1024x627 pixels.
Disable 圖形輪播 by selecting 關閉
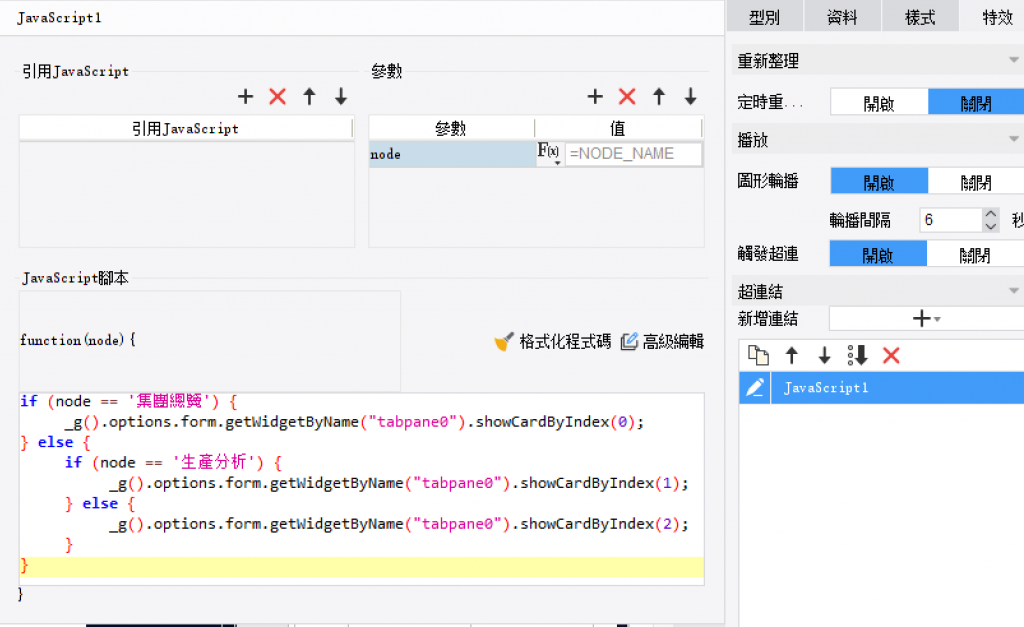pyautogui.click(x=975, y=181)
